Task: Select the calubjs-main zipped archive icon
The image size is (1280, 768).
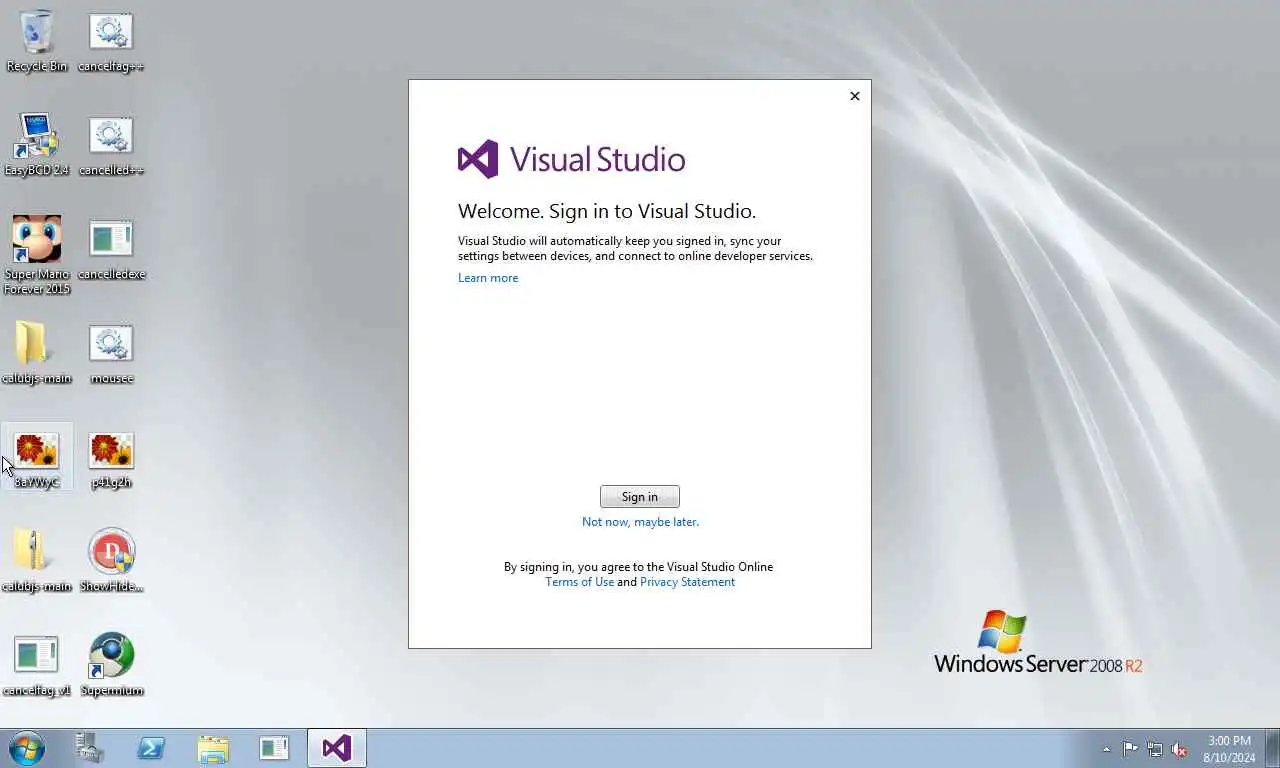Action: [x=37, y=561]
